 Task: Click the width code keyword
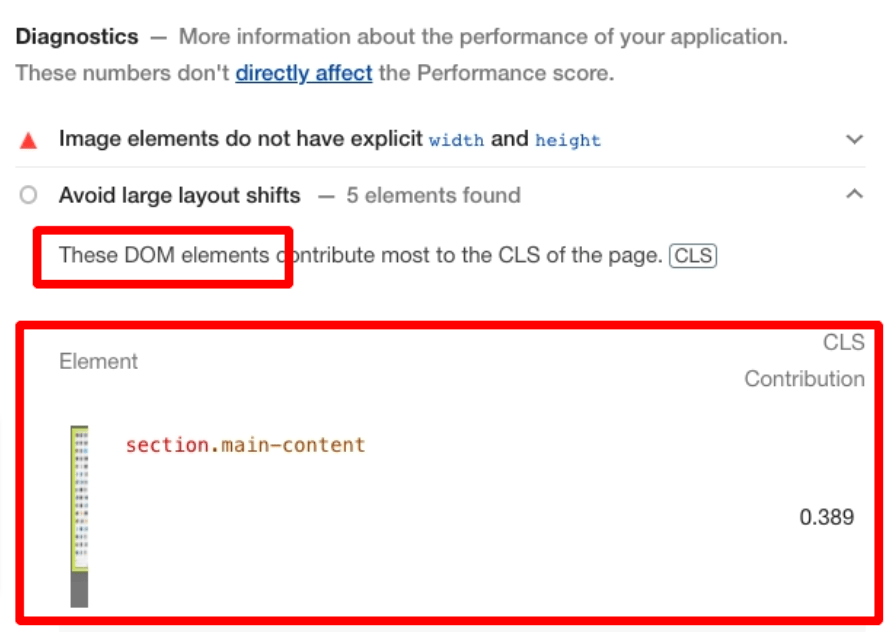coord(456,140)
